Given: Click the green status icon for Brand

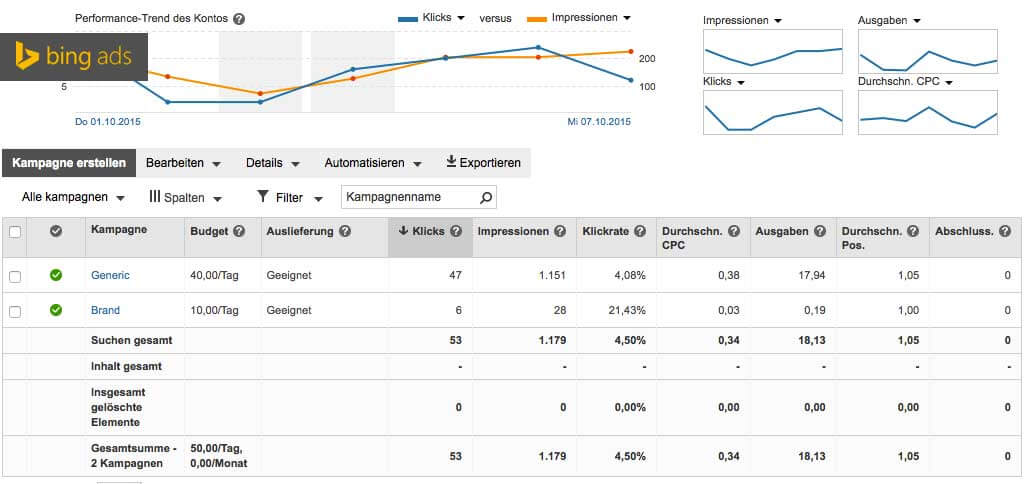Looking at the screenshot, I should tap(56, 310).
